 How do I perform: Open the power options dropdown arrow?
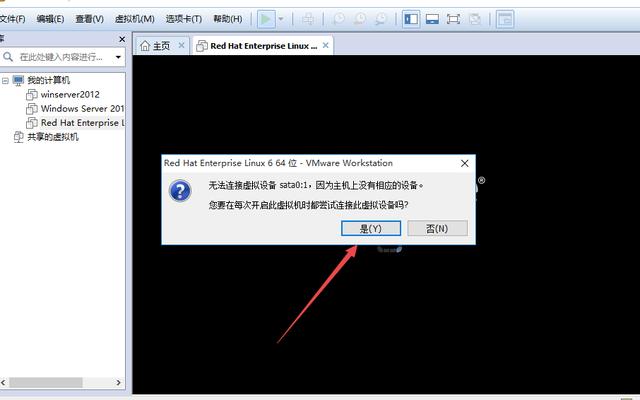[281, 19]
